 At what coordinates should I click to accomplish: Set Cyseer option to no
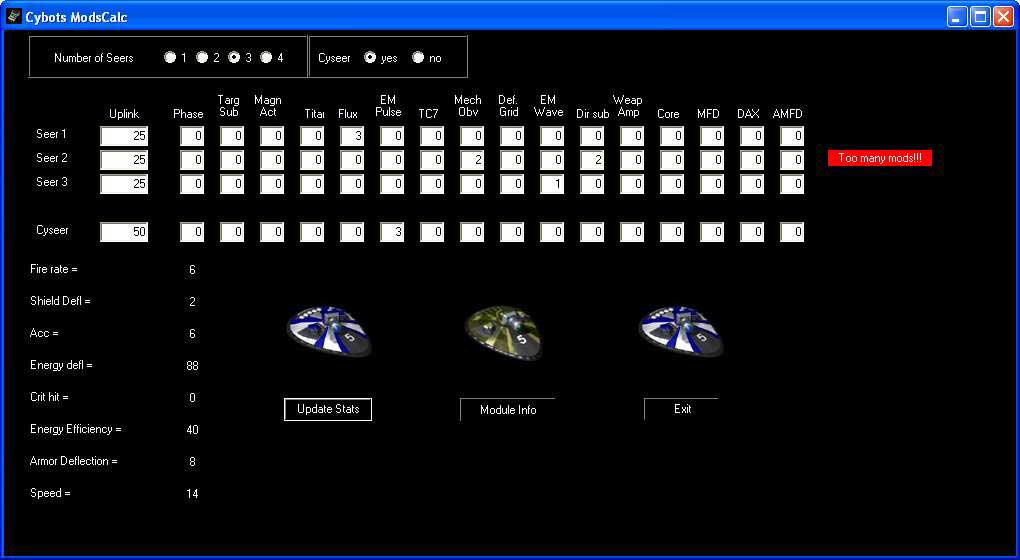418,58
